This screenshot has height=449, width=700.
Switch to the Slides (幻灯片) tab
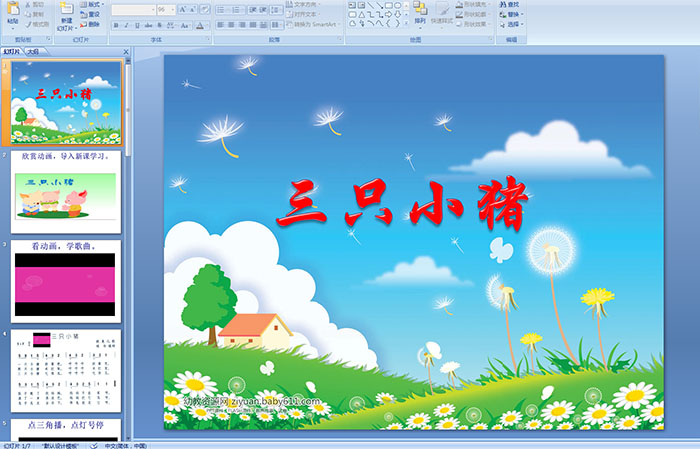click(11, 51)
